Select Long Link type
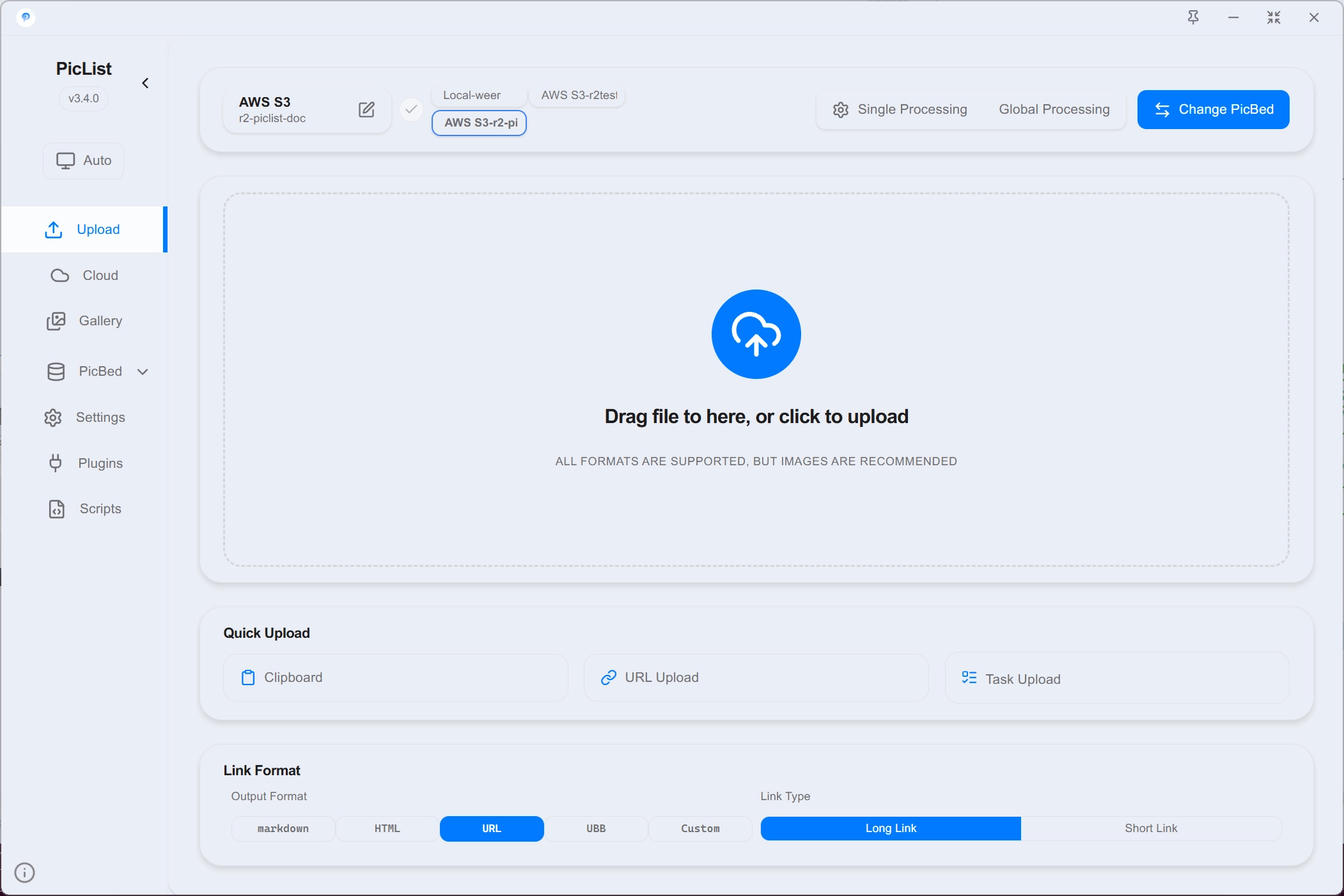Image resolution: width=1344 pixels, height=896 pixels. [x=891, y=828]
